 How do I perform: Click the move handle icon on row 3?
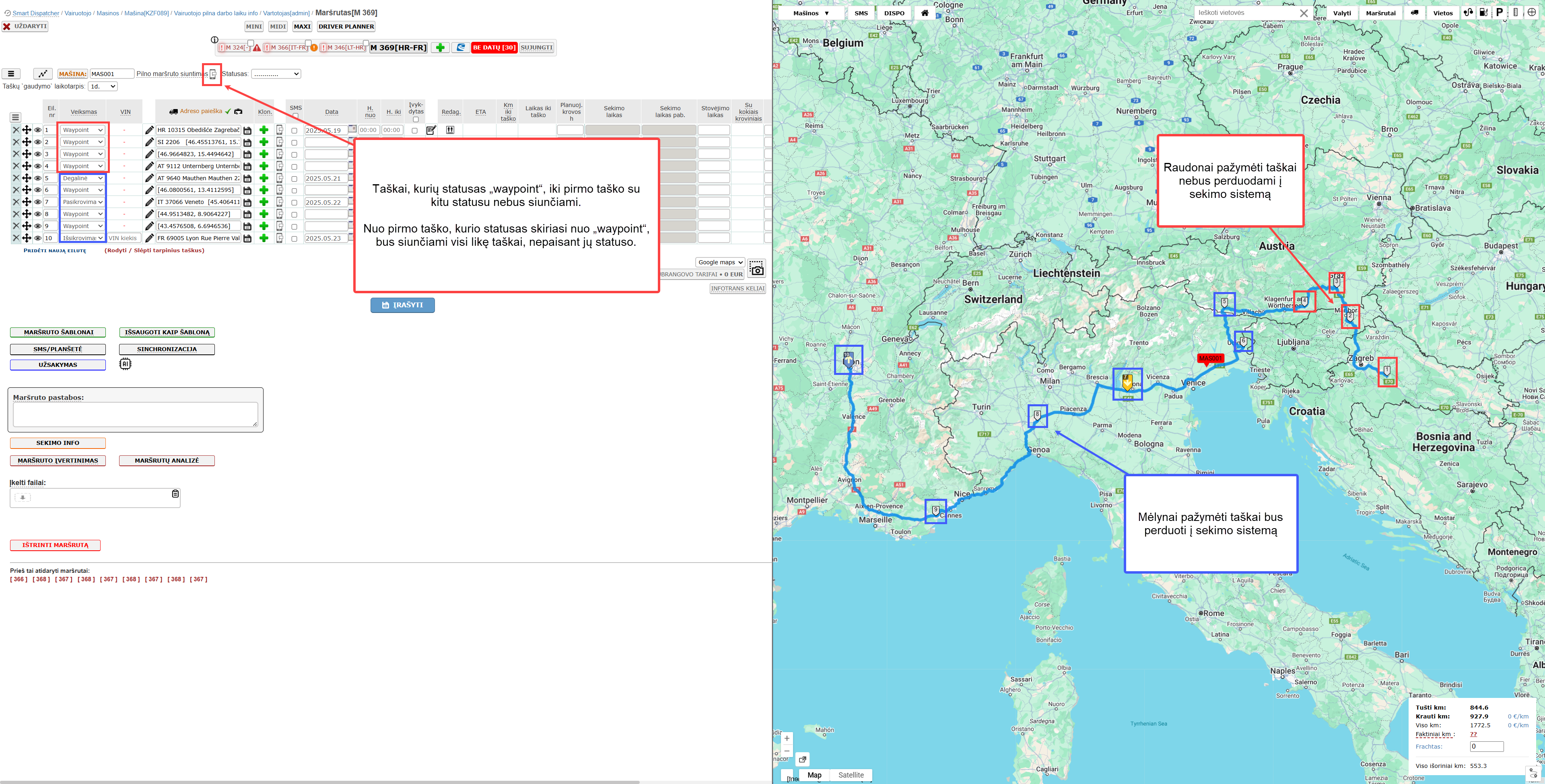[27, 154]
